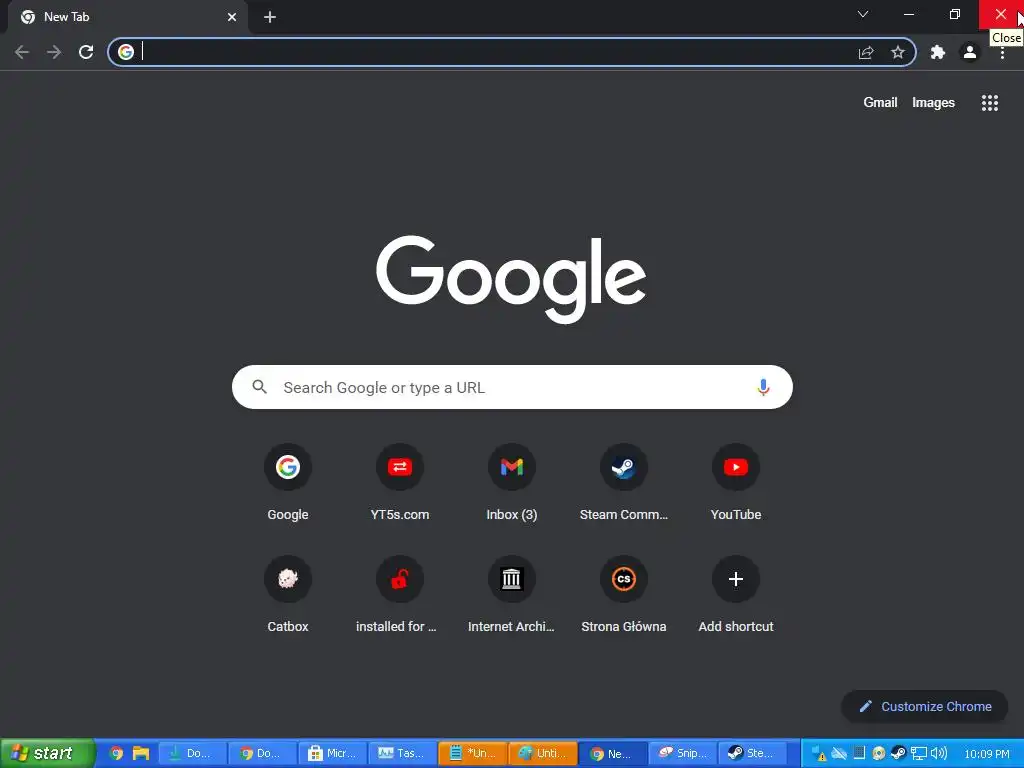
Task: Go forward to the next page
Action: 54,52
